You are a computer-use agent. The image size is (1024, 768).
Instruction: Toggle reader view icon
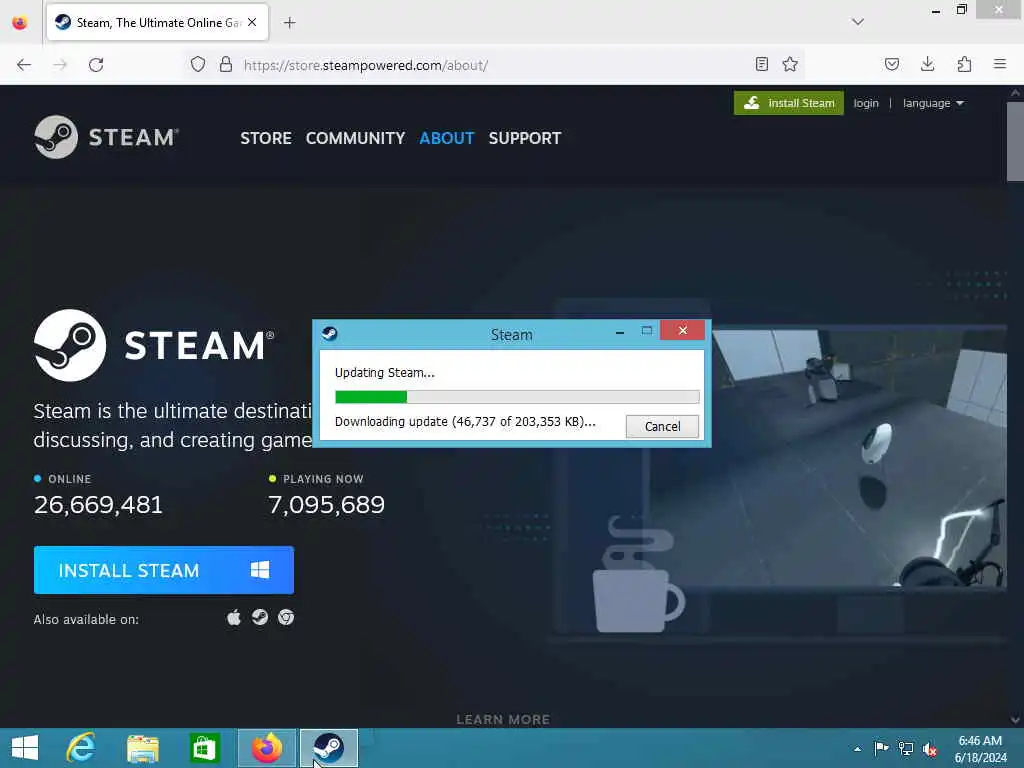coord(761,65)
